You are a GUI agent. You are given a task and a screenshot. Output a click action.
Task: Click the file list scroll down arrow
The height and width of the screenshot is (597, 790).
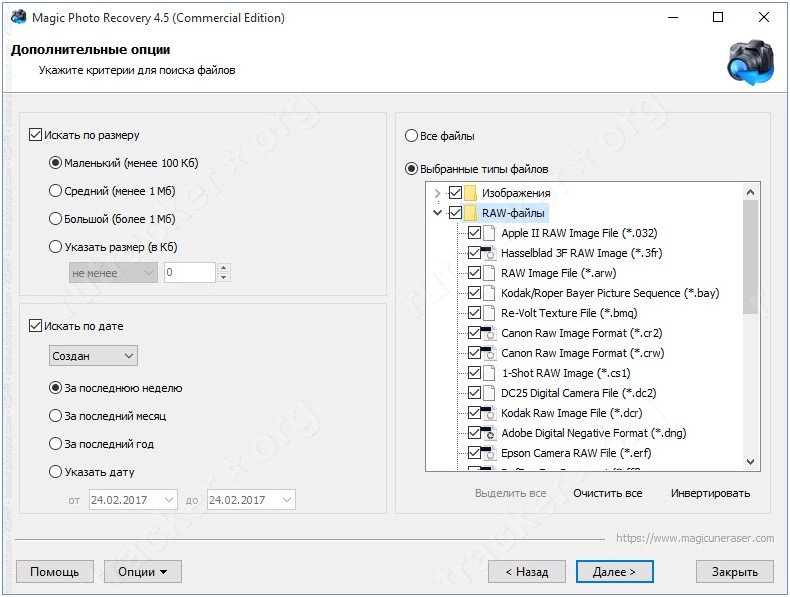(x=750, y=462)
